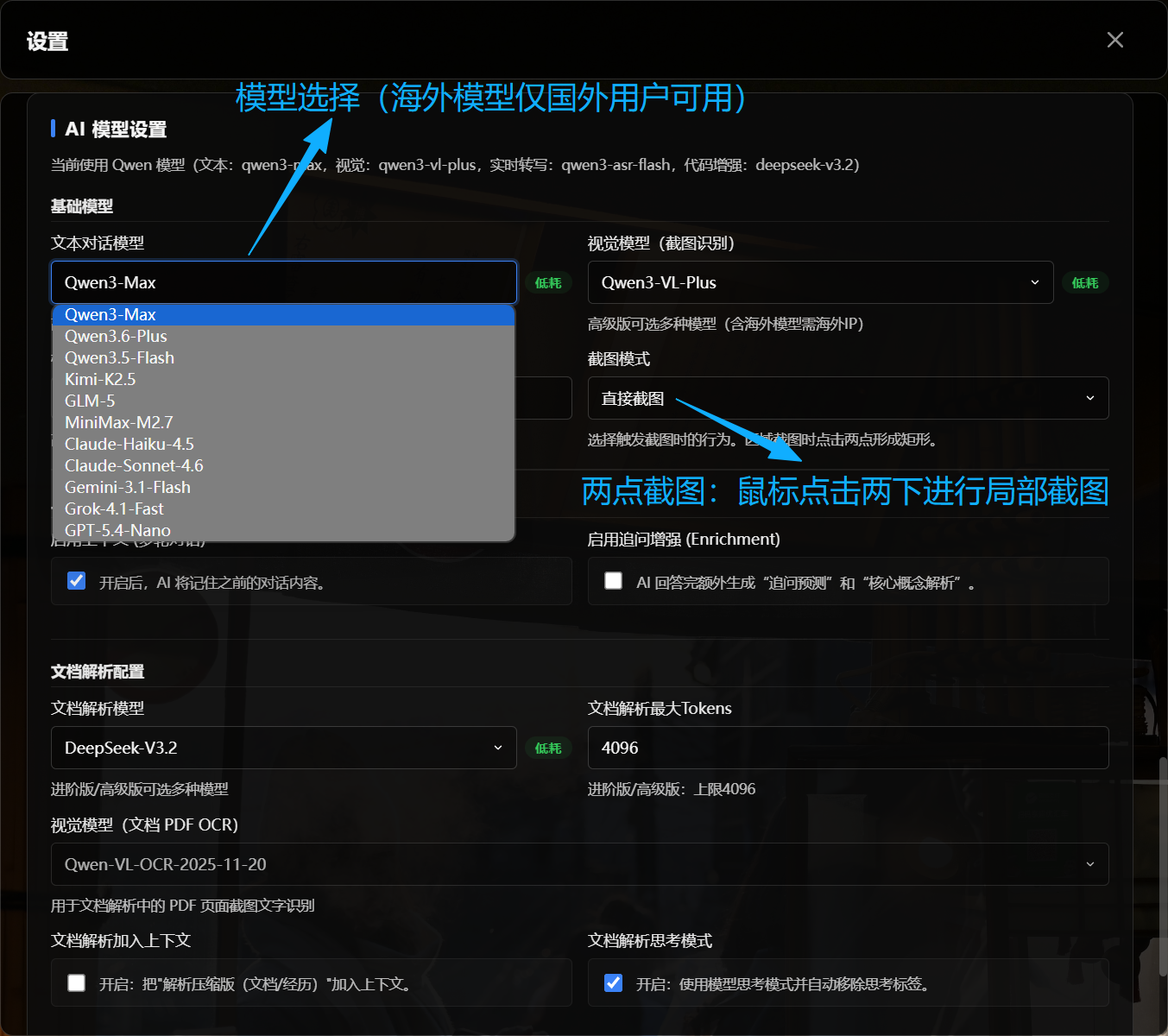Pick Claude-Haiku-4.5 from the list
Viewport: 1168px width, 1036px height.
[284, 445]
